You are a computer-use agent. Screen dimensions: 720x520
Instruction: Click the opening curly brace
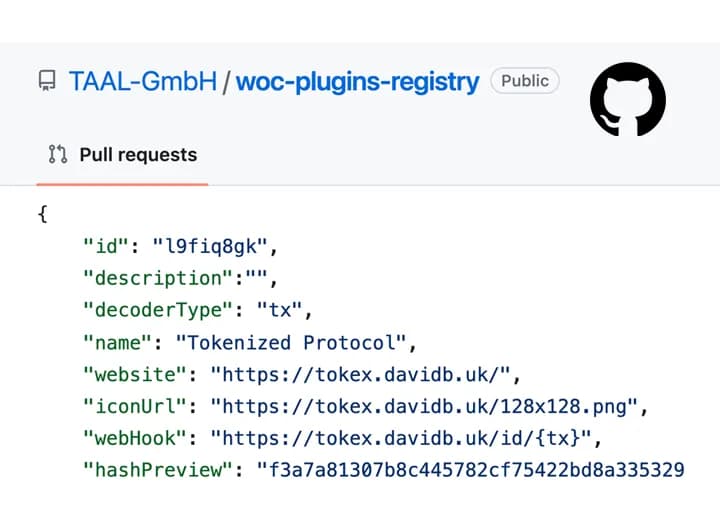click(x=43, y=214)
